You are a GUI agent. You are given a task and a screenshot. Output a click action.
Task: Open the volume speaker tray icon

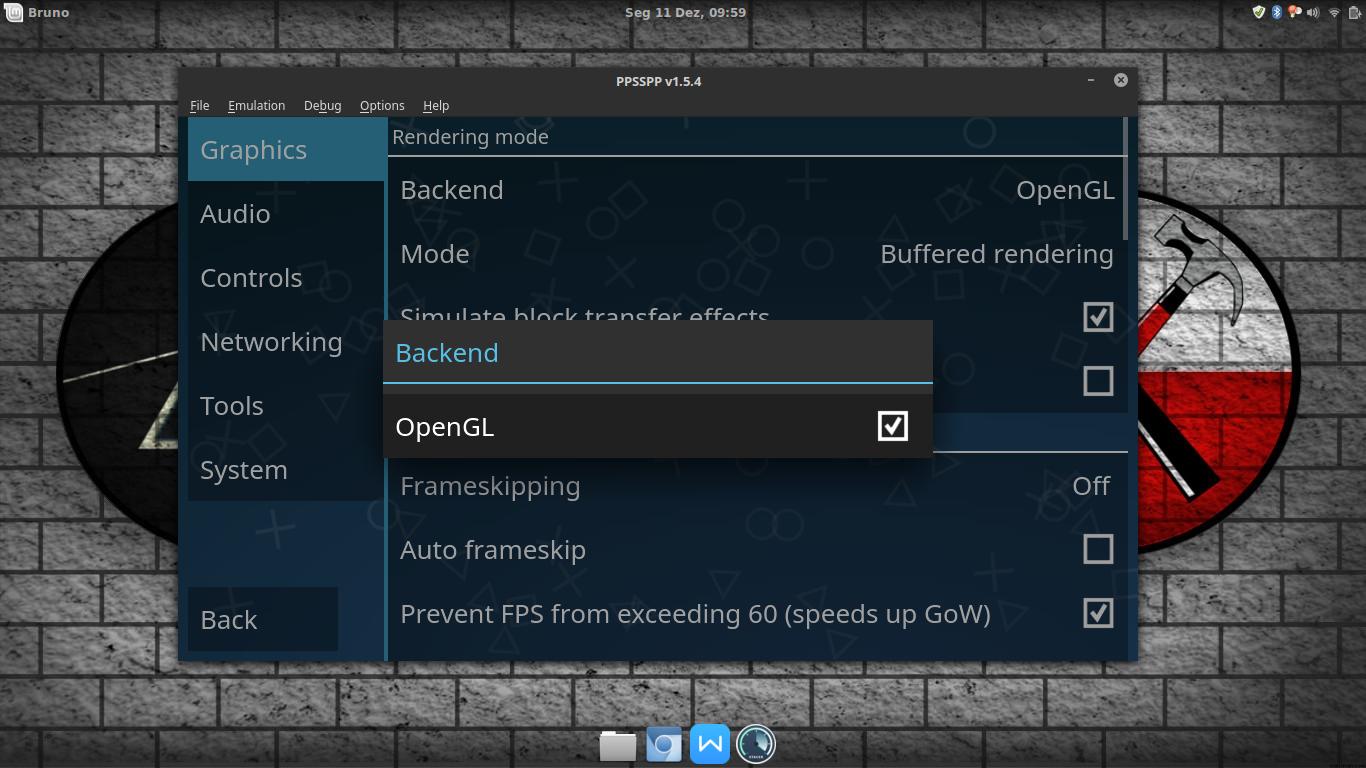pos(1314,12)
